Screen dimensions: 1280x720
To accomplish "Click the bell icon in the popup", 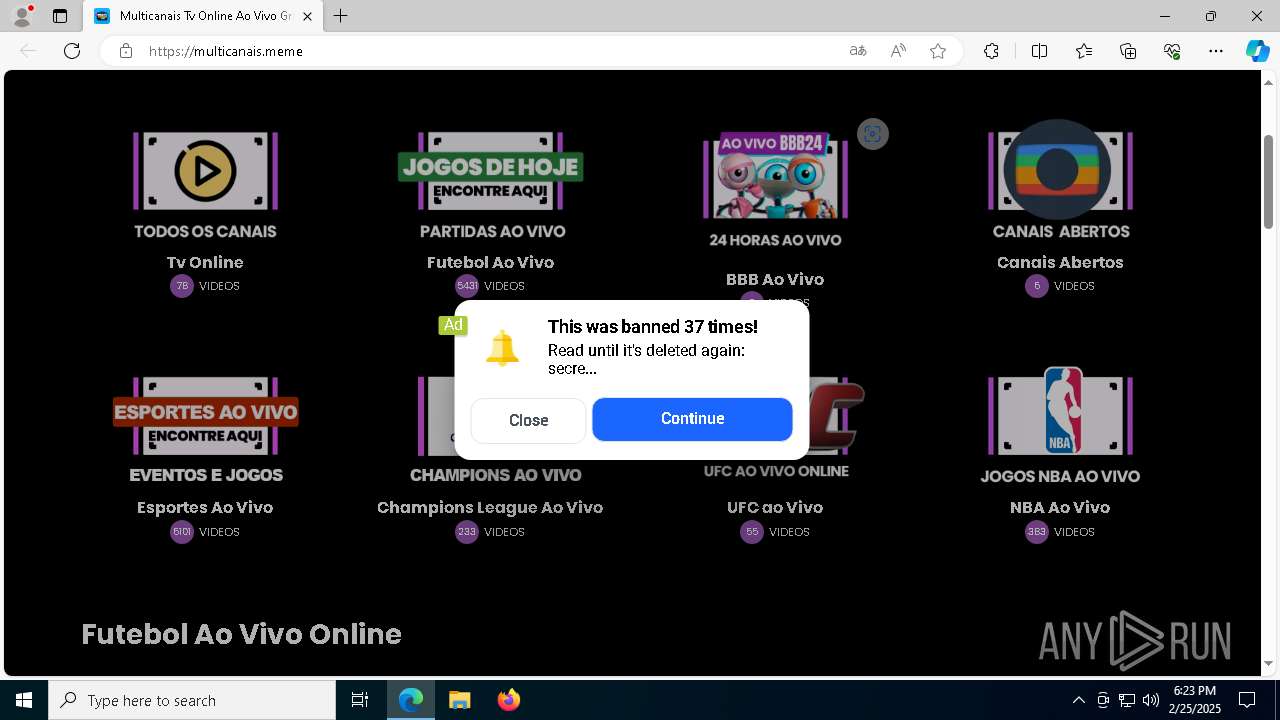I will click(502, 348).
